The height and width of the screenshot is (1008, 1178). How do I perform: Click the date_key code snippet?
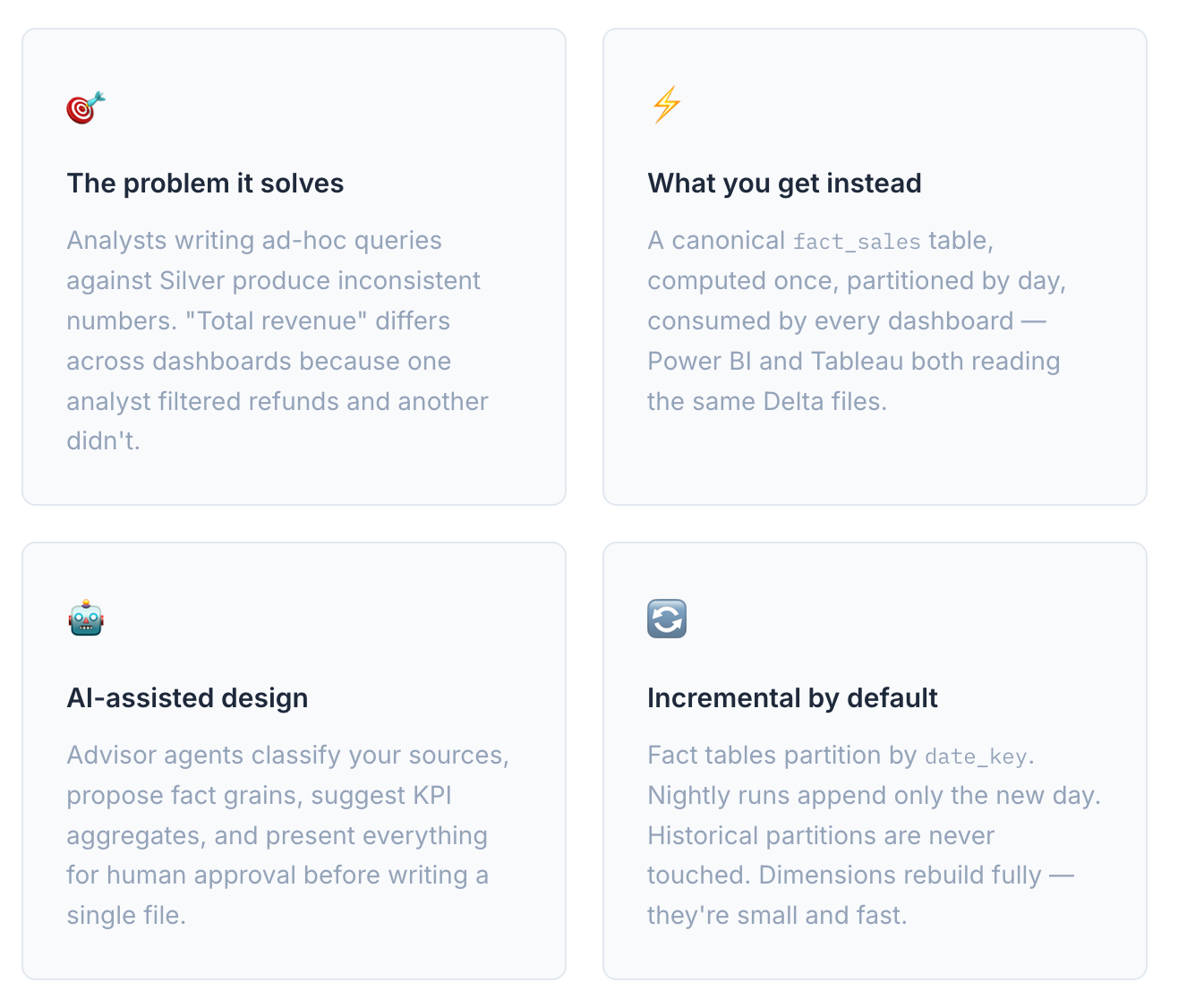click(x=976, y=756)
